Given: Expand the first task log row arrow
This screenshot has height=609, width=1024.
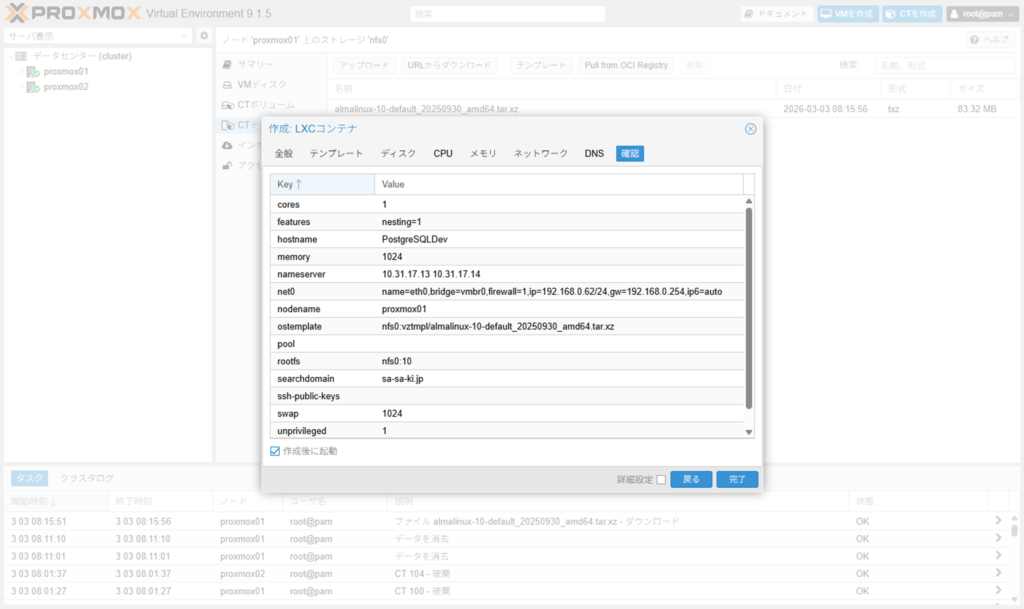Looking at the screenshot, I should 997,521.
